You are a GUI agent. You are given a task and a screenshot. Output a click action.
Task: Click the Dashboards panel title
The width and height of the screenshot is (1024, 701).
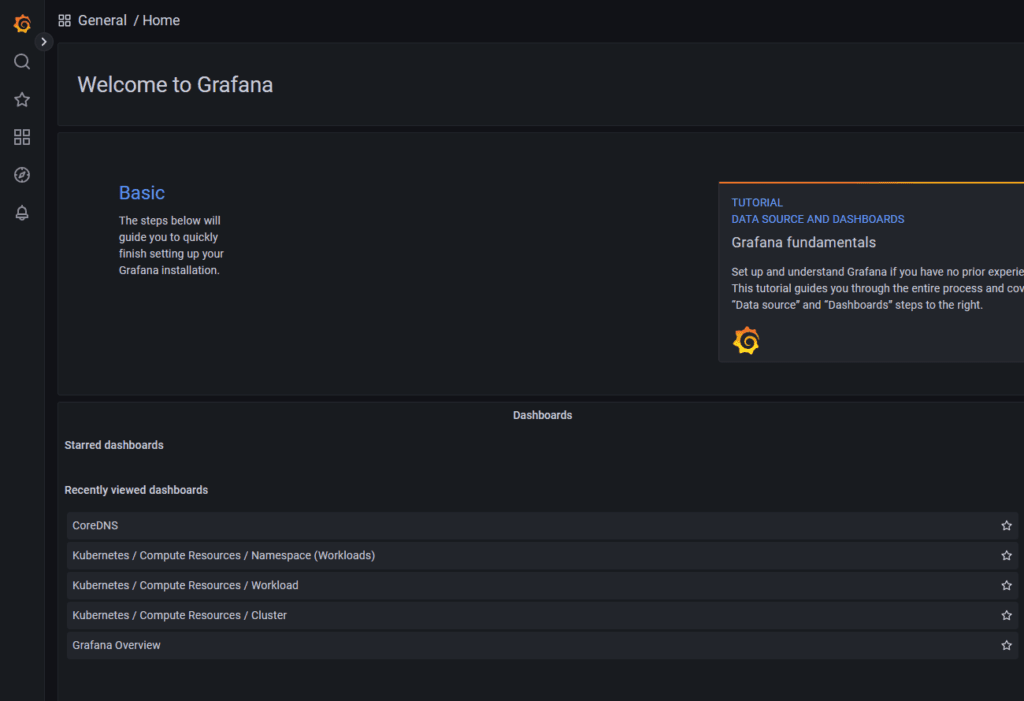(x=542, y=416)
